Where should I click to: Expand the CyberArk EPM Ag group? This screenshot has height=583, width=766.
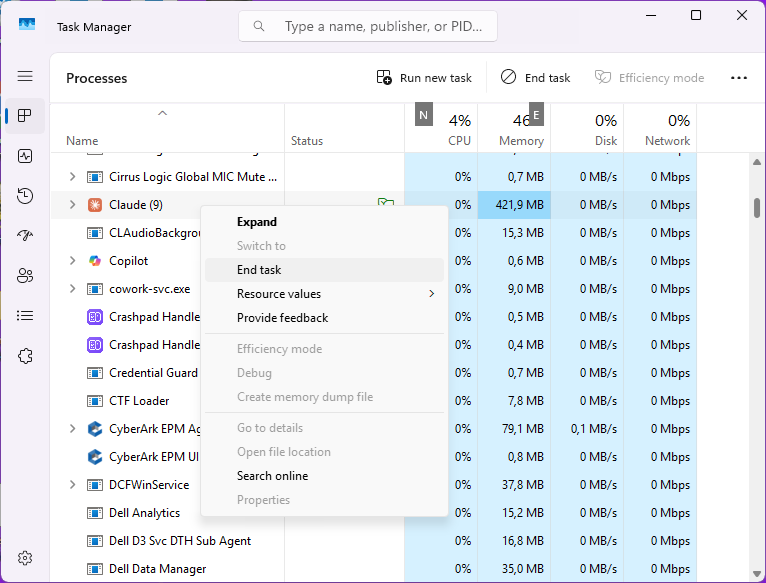pyautogui.click(x=72, y=429)
